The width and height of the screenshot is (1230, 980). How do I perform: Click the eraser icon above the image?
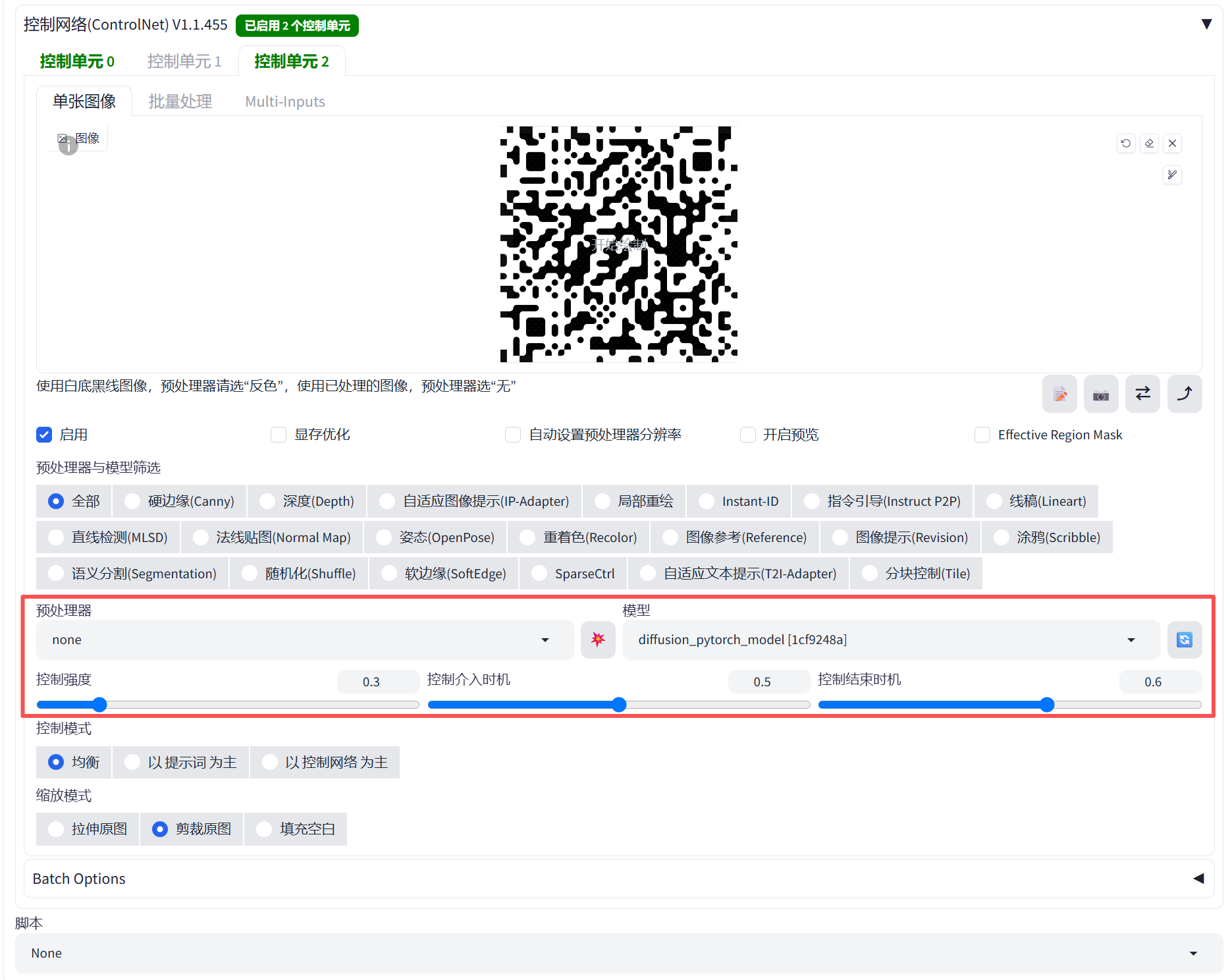point(1149,143)
